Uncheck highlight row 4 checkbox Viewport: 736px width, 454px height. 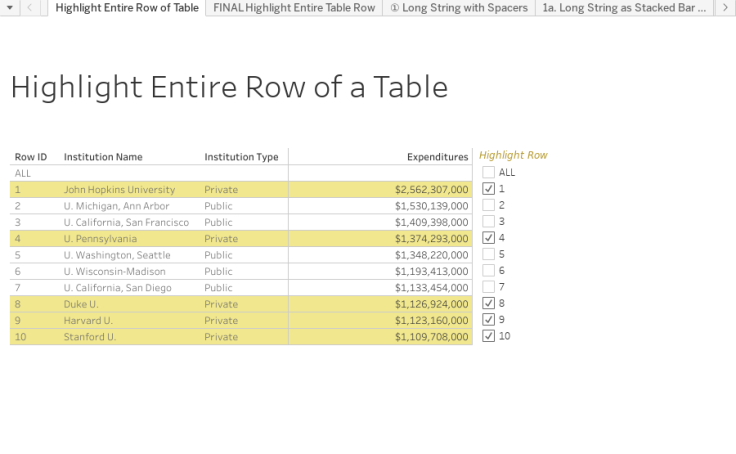point(488,238)
